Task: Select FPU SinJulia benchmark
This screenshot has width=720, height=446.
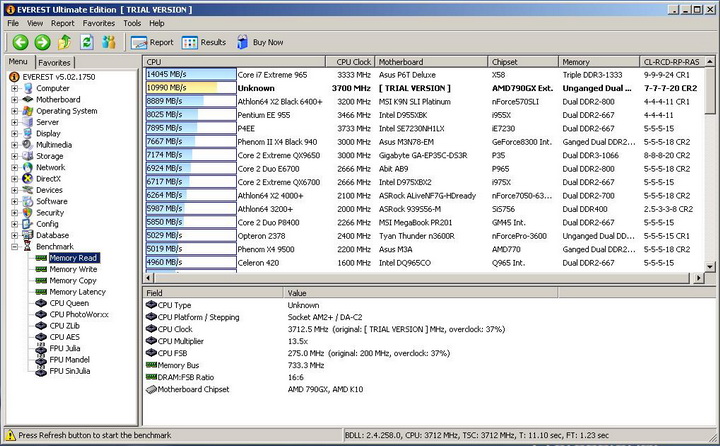Action: 69,371
